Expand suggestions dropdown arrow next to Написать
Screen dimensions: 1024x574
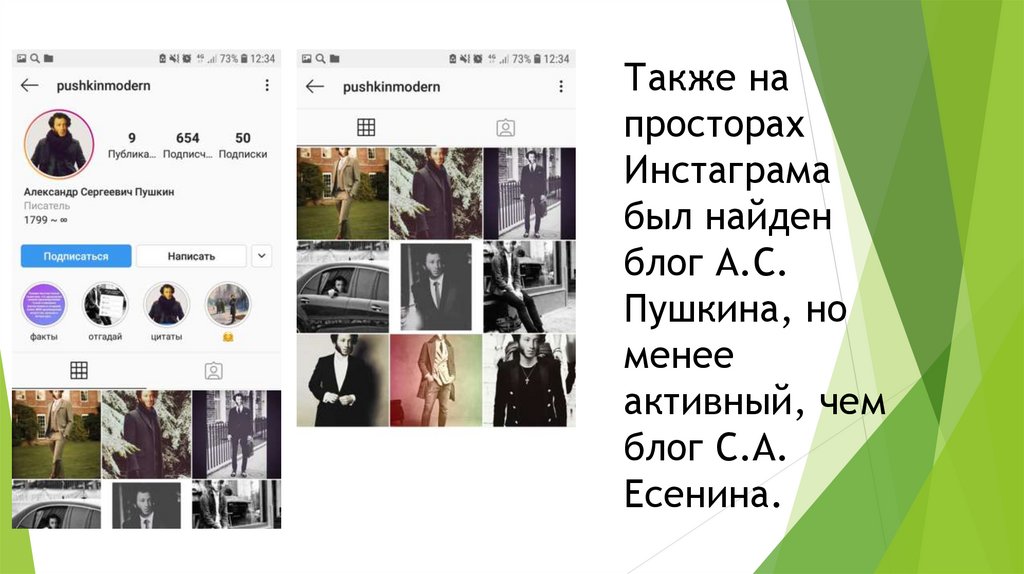[262, 256]
